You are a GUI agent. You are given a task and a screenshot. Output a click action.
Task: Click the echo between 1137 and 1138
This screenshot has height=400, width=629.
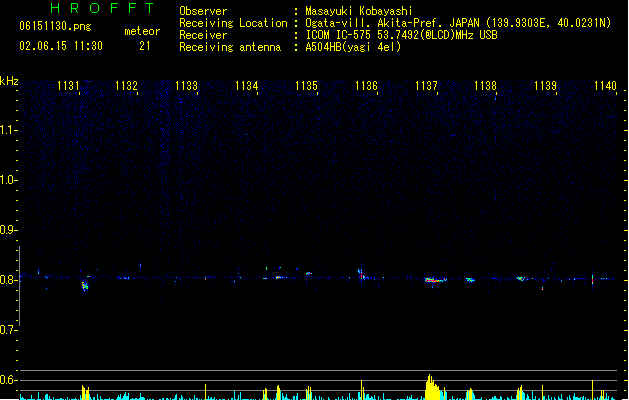(470, 280)
